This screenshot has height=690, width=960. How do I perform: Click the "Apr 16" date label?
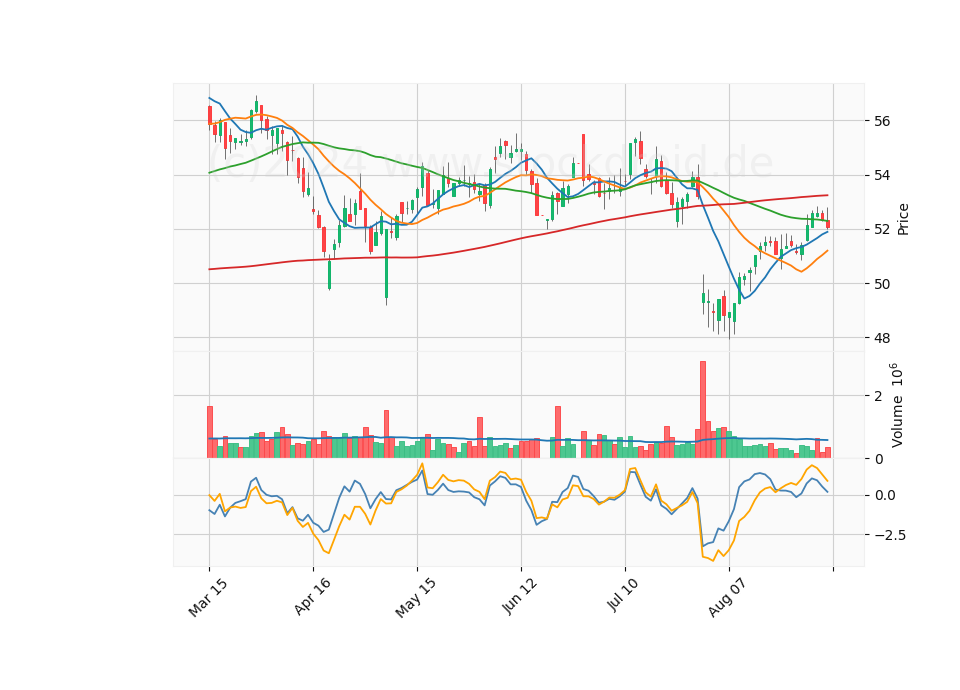click(312, 597)
